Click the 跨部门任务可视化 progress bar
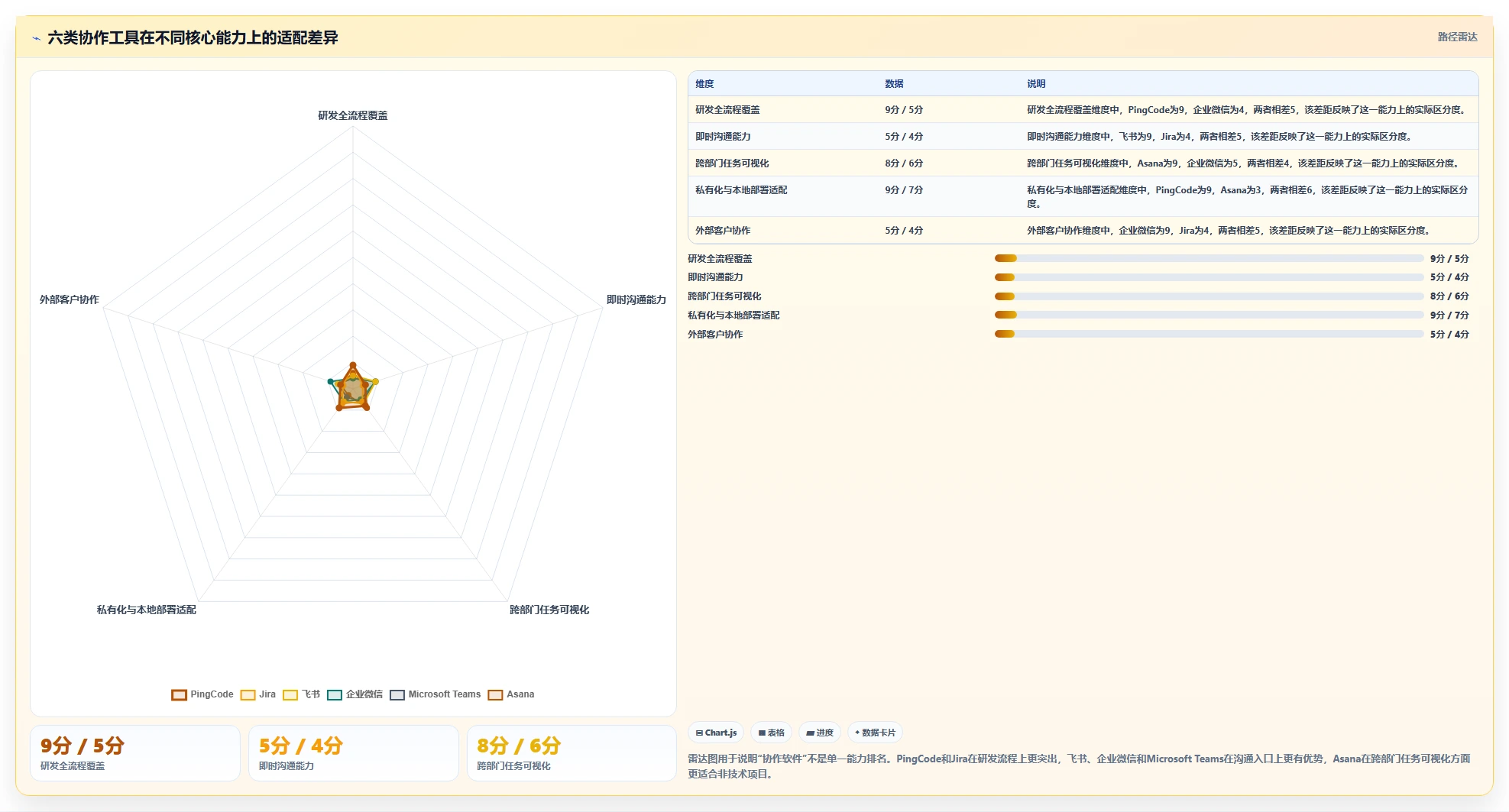Image resolution: width=1509 pixels, height=812 pixels. (x=1209, y=296)
